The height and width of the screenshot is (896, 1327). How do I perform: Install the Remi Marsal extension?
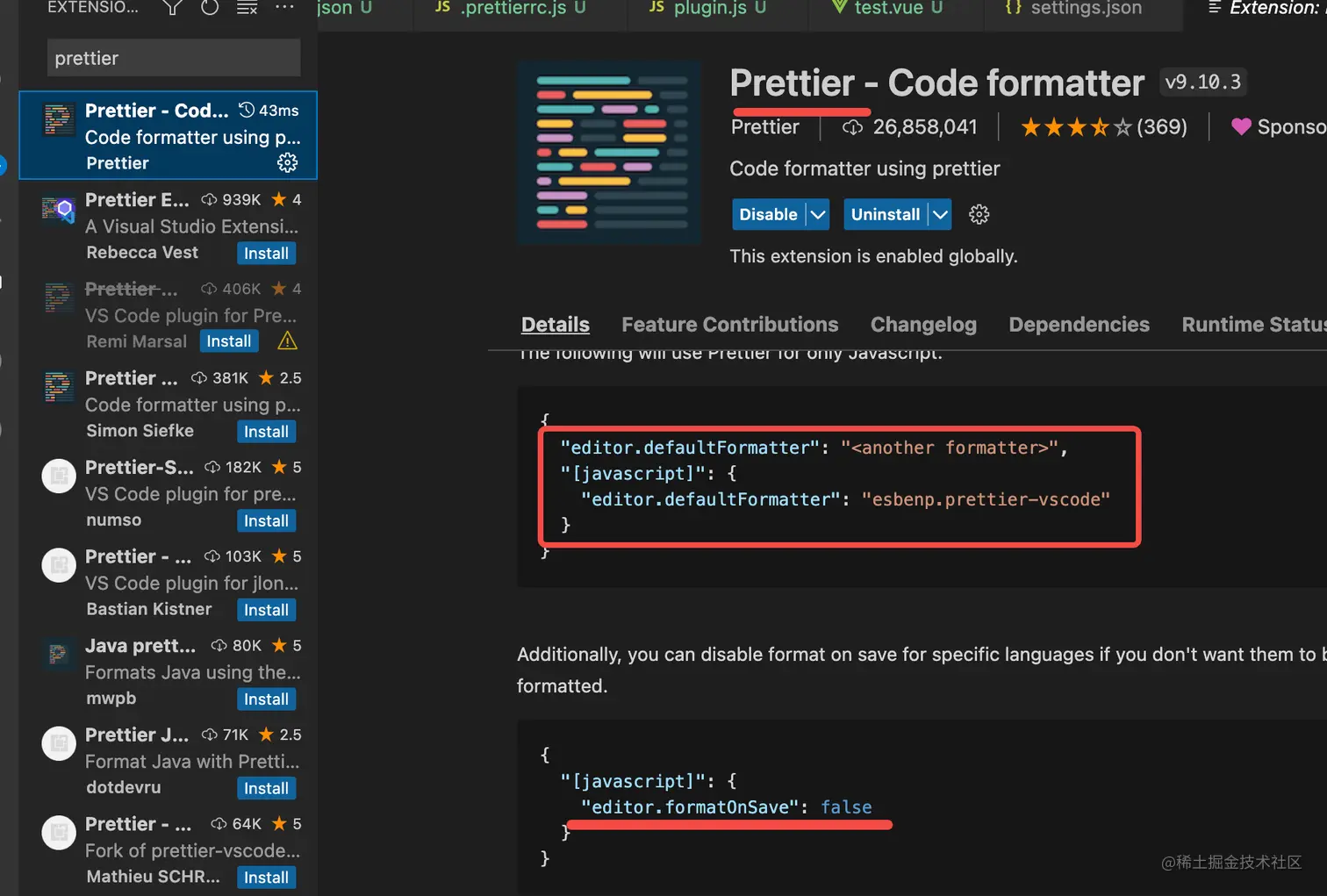(x=229, y=341)
